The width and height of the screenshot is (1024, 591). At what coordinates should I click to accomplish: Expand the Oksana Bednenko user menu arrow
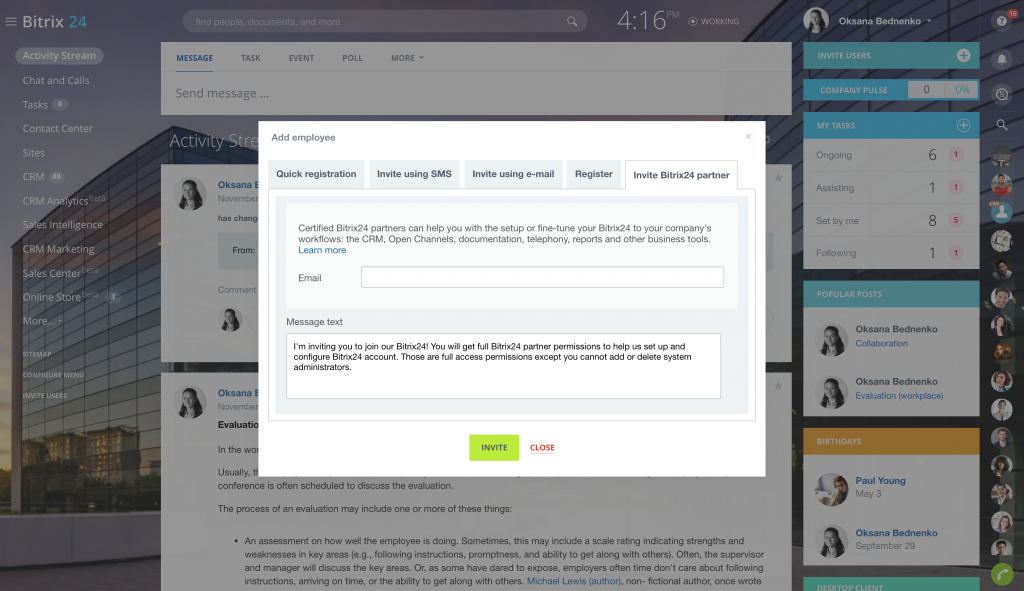click(x=929, y=21)
